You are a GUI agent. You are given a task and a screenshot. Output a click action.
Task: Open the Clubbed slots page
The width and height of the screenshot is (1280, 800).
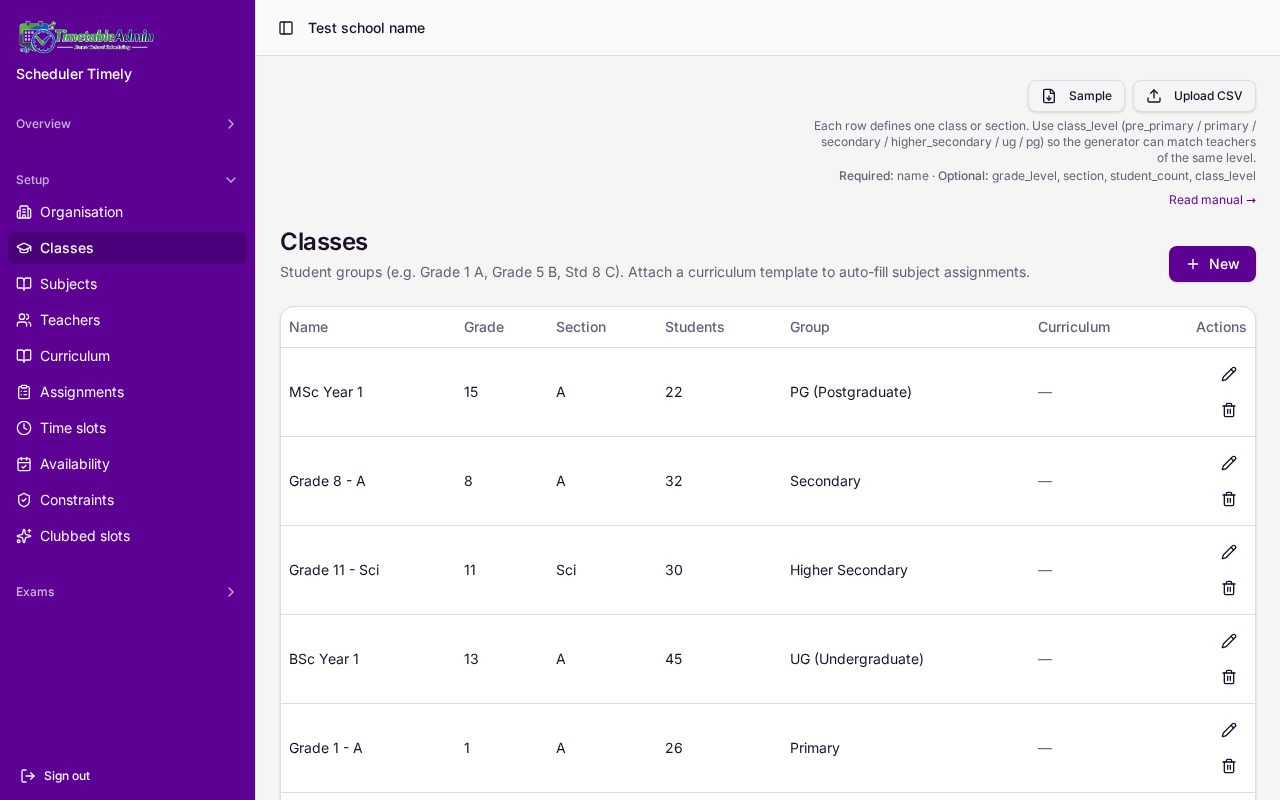pyautogui.click(x=127, y=536)
